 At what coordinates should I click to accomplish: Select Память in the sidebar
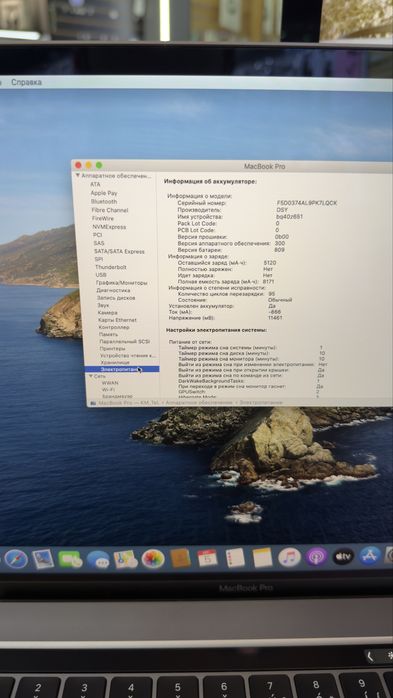[109, 334]
